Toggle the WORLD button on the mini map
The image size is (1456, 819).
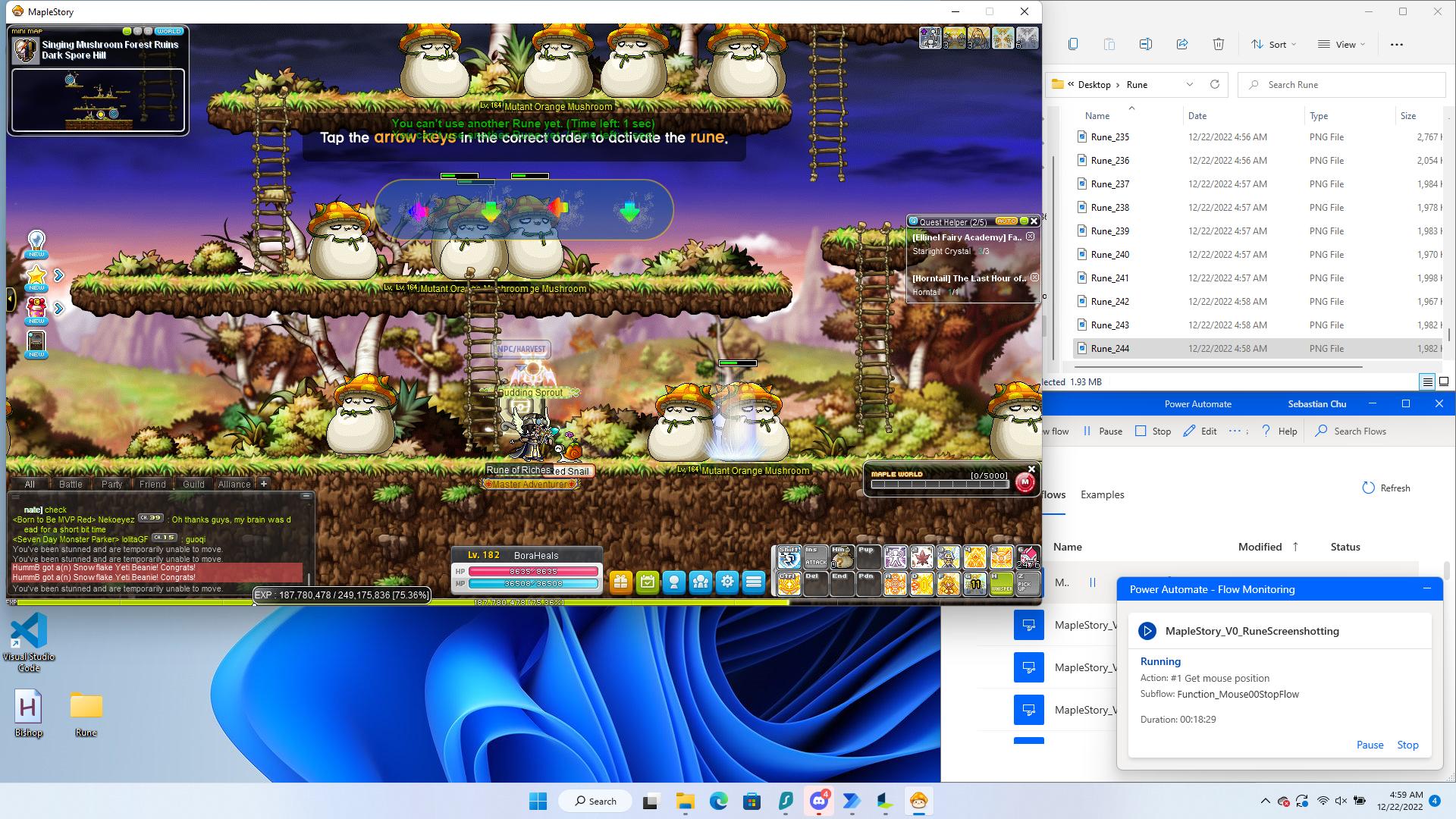[168, 31]
